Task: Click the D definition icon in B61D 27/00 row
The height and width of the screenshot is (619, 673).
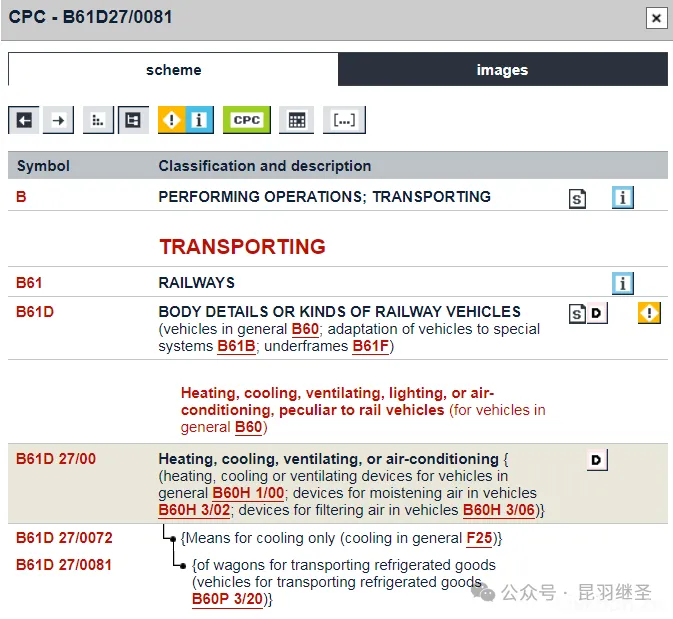Action: click(597, 460)
